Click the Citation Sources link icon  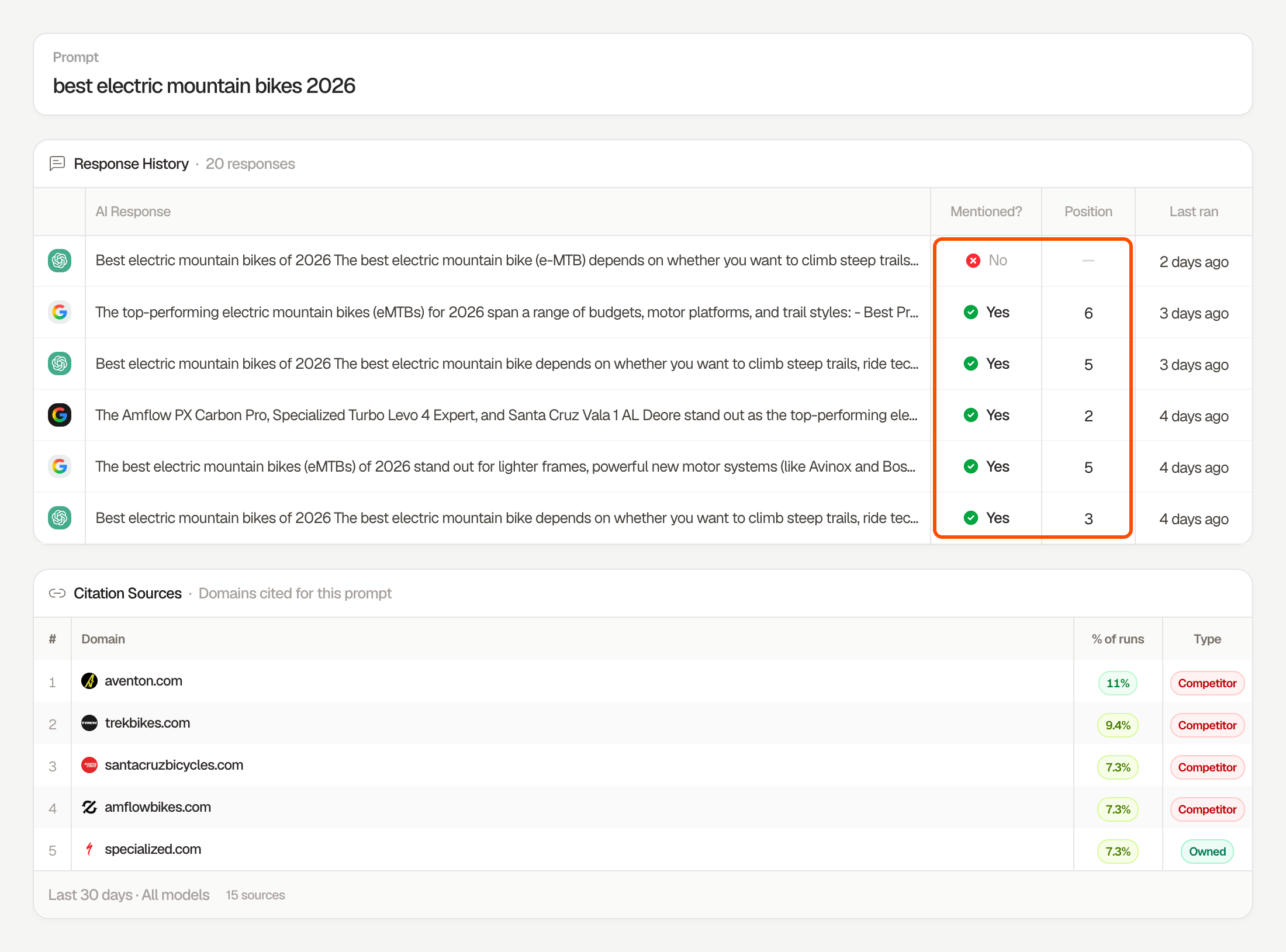[x=57, y=593]
